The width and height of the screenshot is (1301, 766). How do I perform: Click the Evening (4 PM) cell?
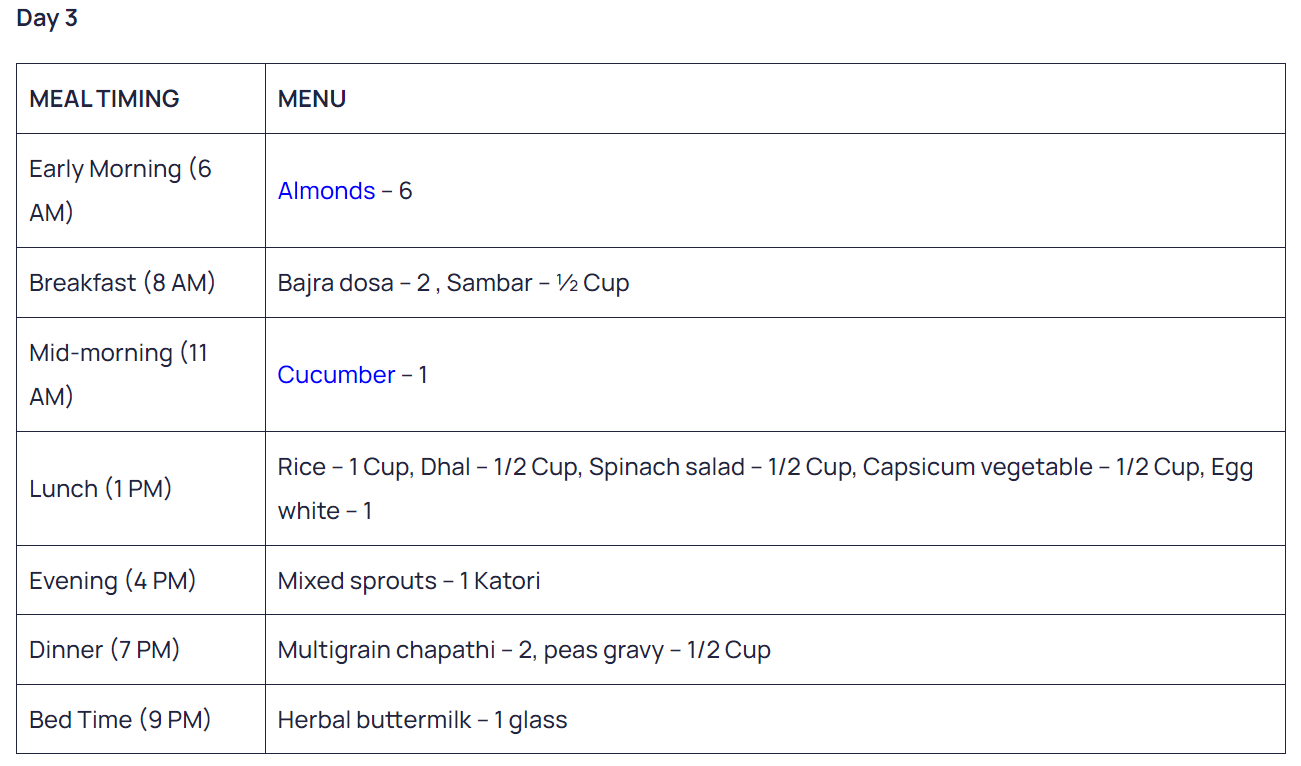click(x=141, y=581)
